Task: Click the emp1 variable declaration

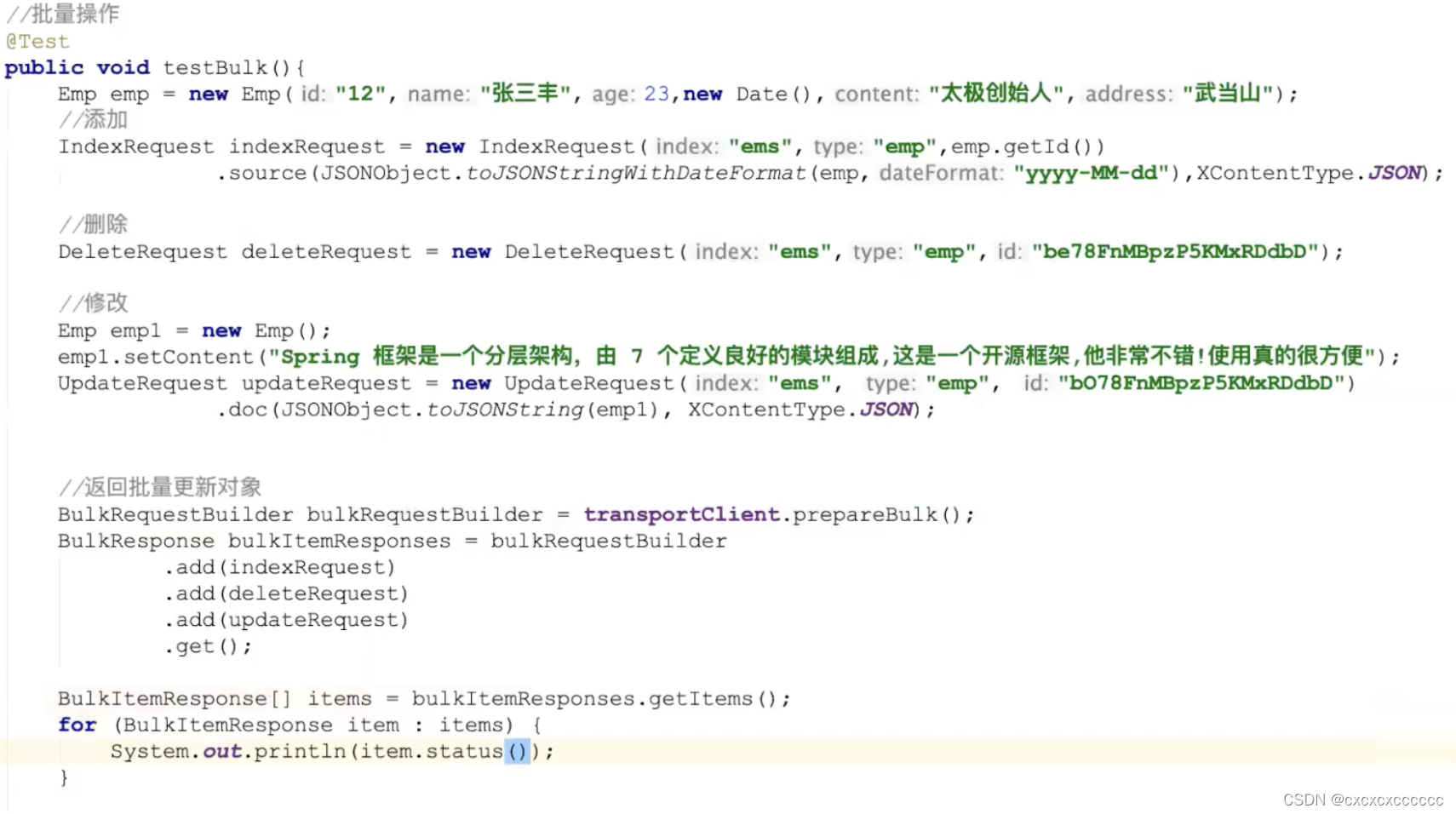Action: click(135, 330)
